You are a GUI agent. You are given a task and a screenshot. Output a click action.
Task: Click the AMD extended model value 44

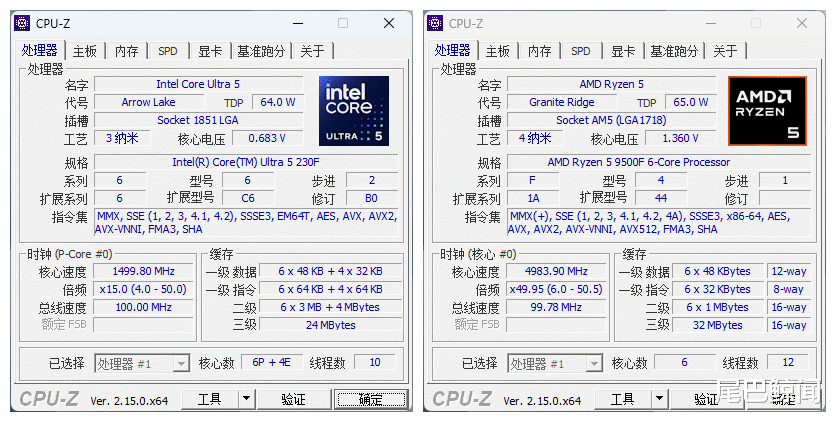coord(661,198)
